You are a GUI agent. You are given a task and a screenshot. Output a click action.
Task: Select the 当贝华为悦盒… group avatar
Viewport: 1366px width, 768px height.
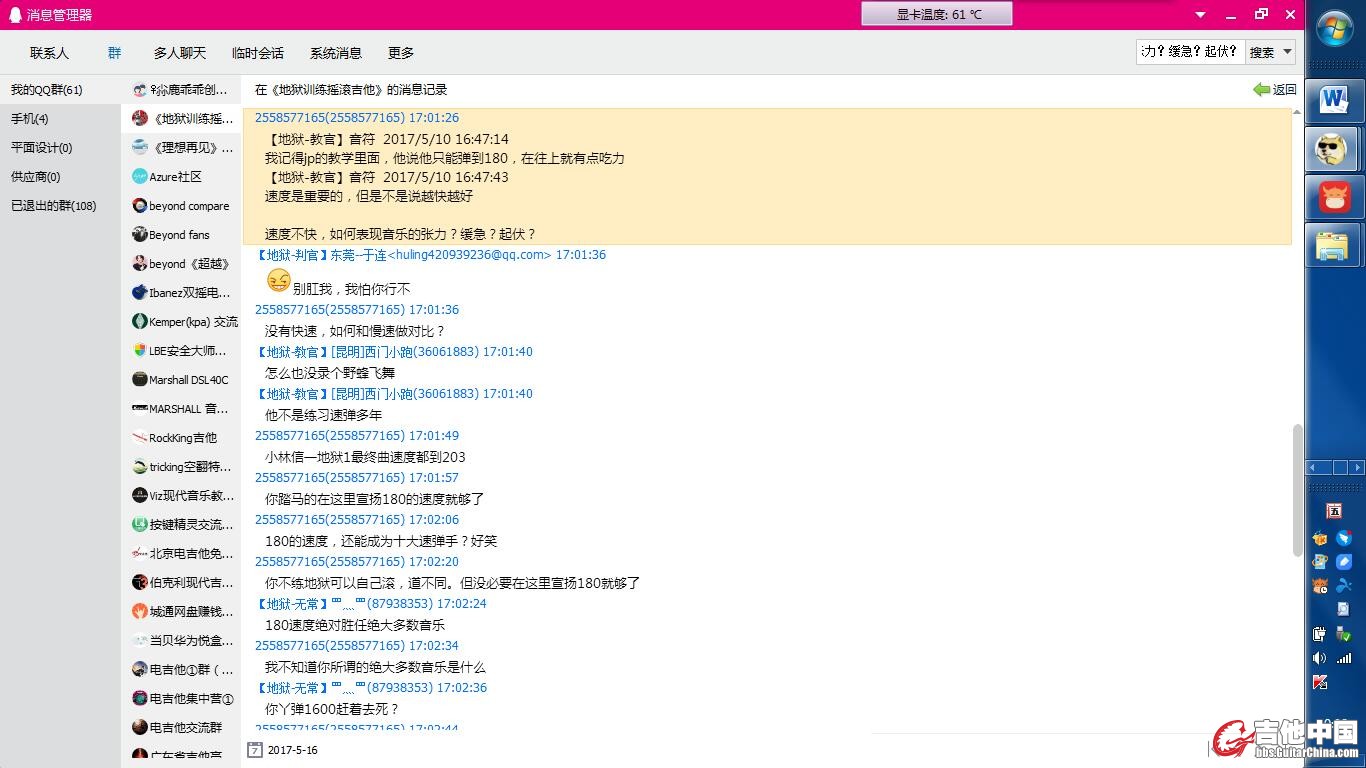tap(140, 641)
